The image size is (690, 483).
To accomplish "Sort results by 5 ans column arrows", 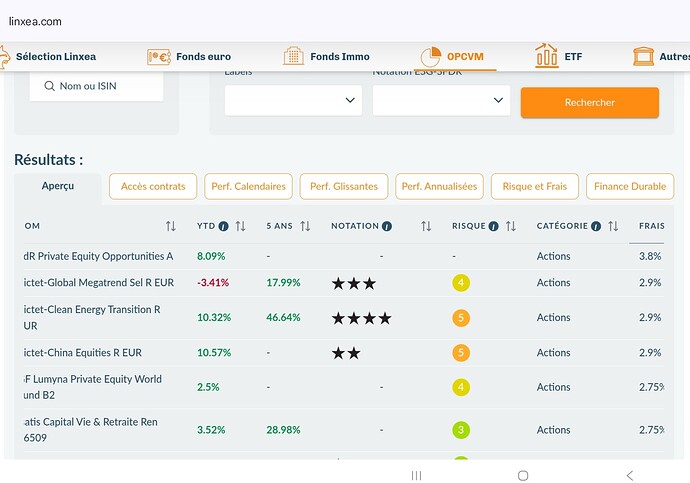I will 305,226.
